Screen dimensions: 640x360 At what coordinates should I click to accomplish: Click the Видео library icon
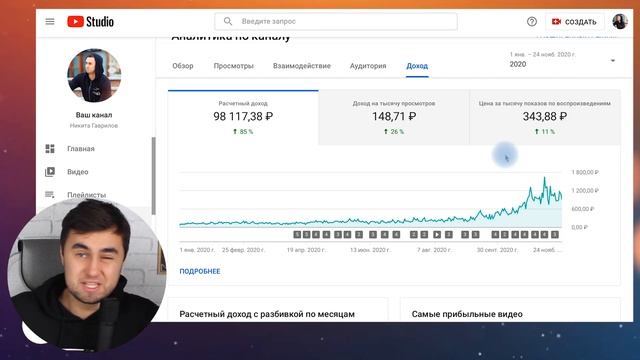[x=50, y=172]
